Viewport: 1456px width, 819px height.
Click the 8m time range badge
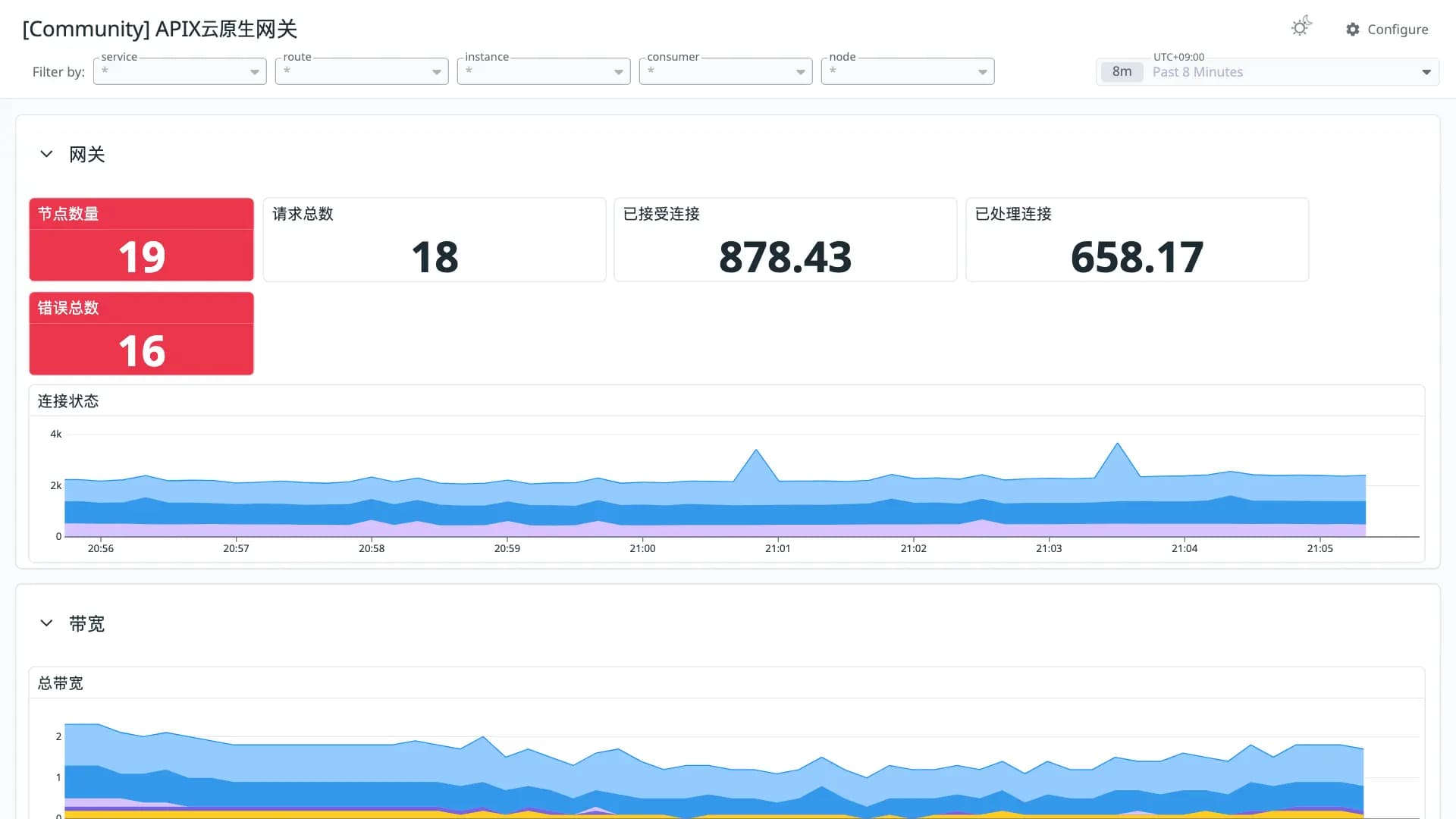pos(1122,72)
